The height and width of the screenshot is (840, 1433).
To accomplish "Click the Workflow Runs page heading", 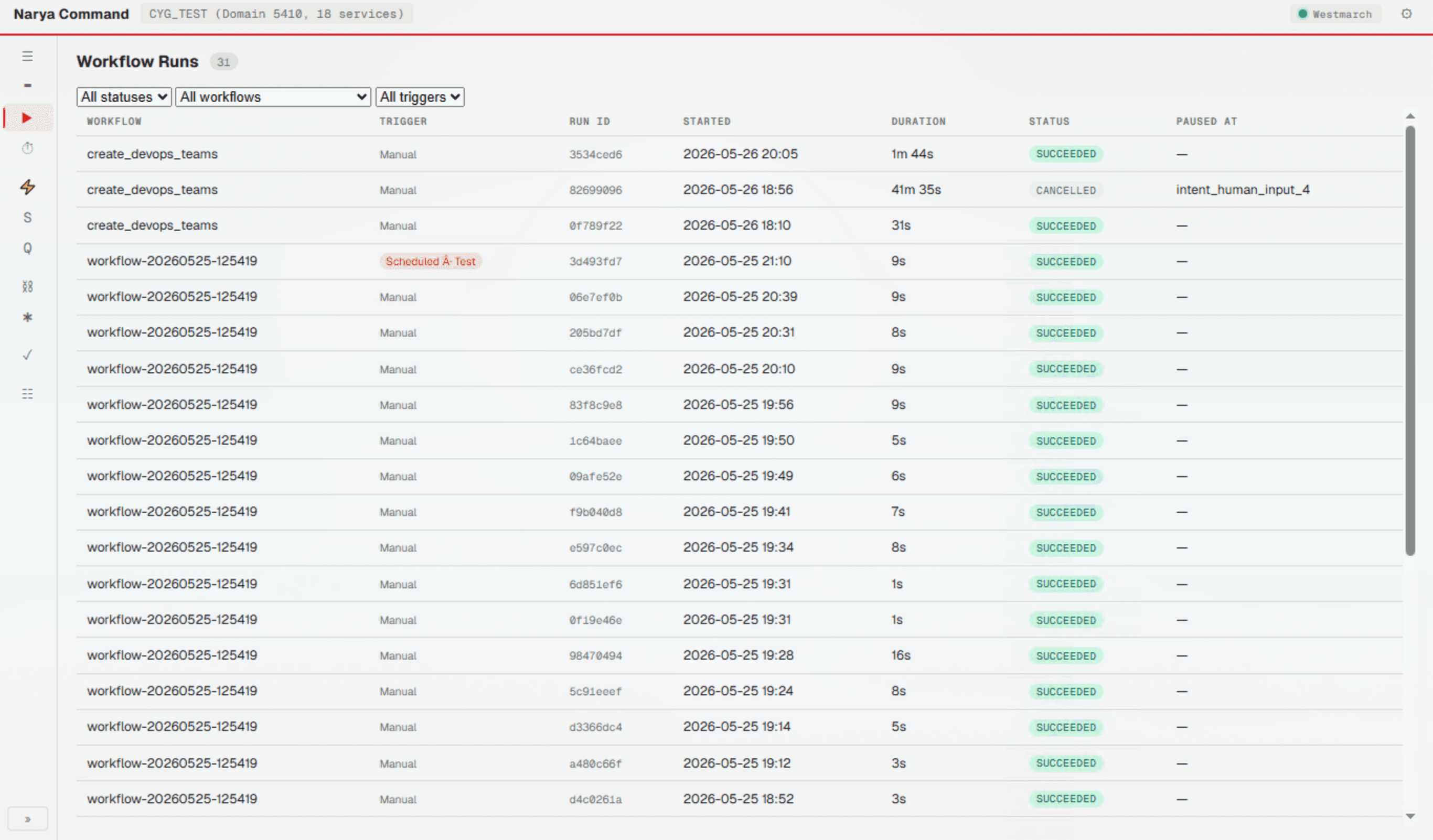I will (x=137, y=61).
